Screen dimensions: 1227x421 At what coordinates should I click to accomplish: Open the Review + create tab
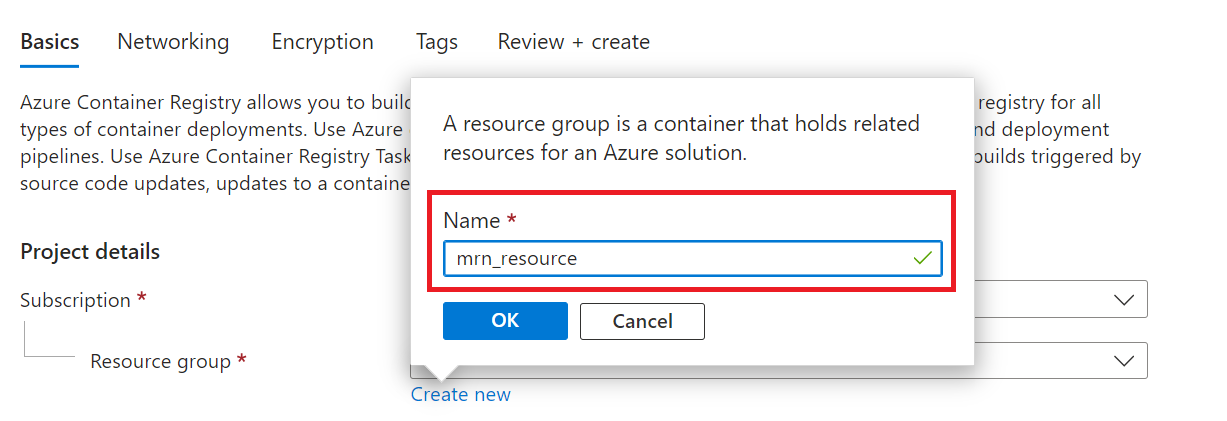[x=574, y=42]
